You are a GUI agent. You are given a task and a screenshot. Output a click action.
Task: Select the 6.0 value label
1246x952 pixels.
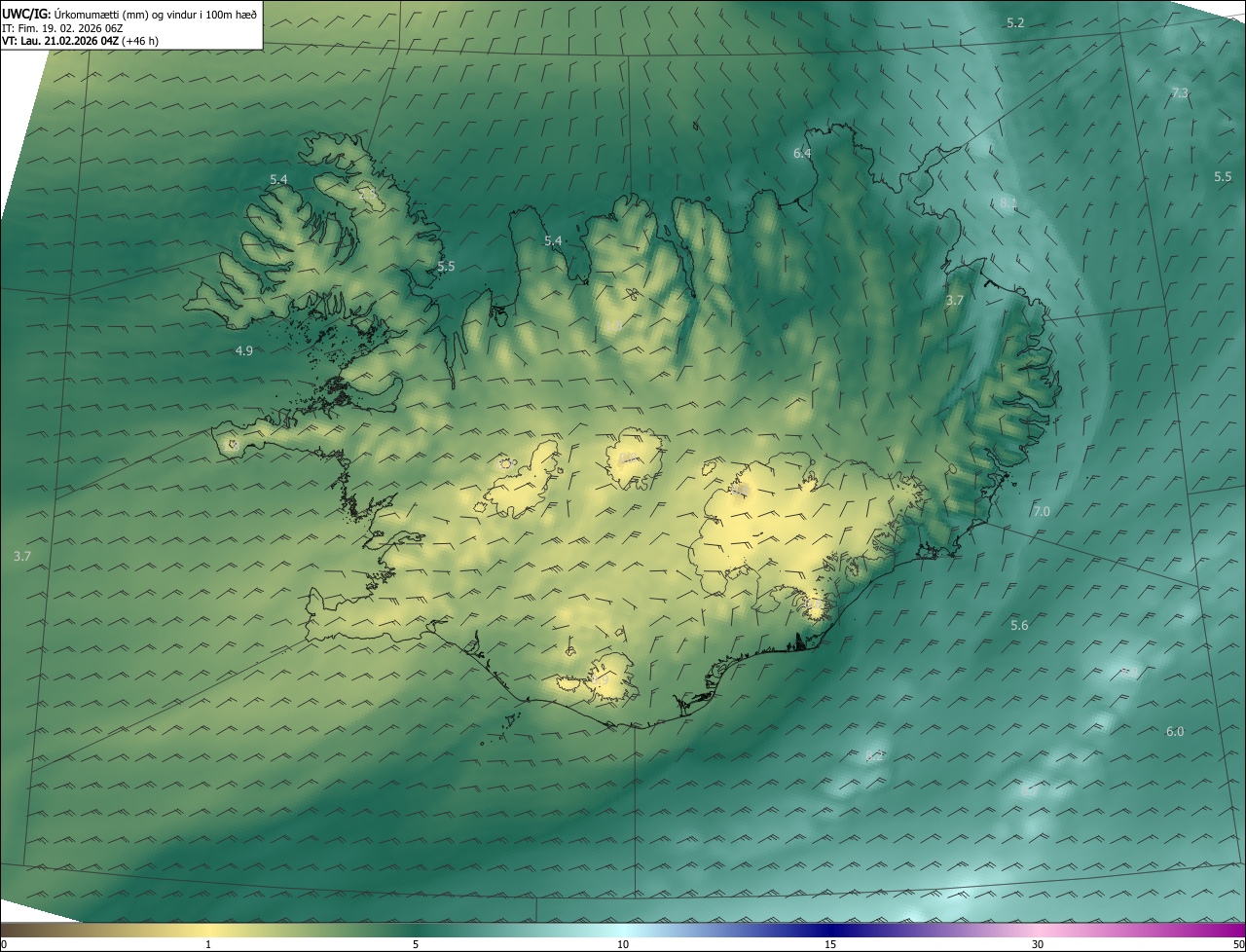pyautogui.click(x=1175, y=732)
